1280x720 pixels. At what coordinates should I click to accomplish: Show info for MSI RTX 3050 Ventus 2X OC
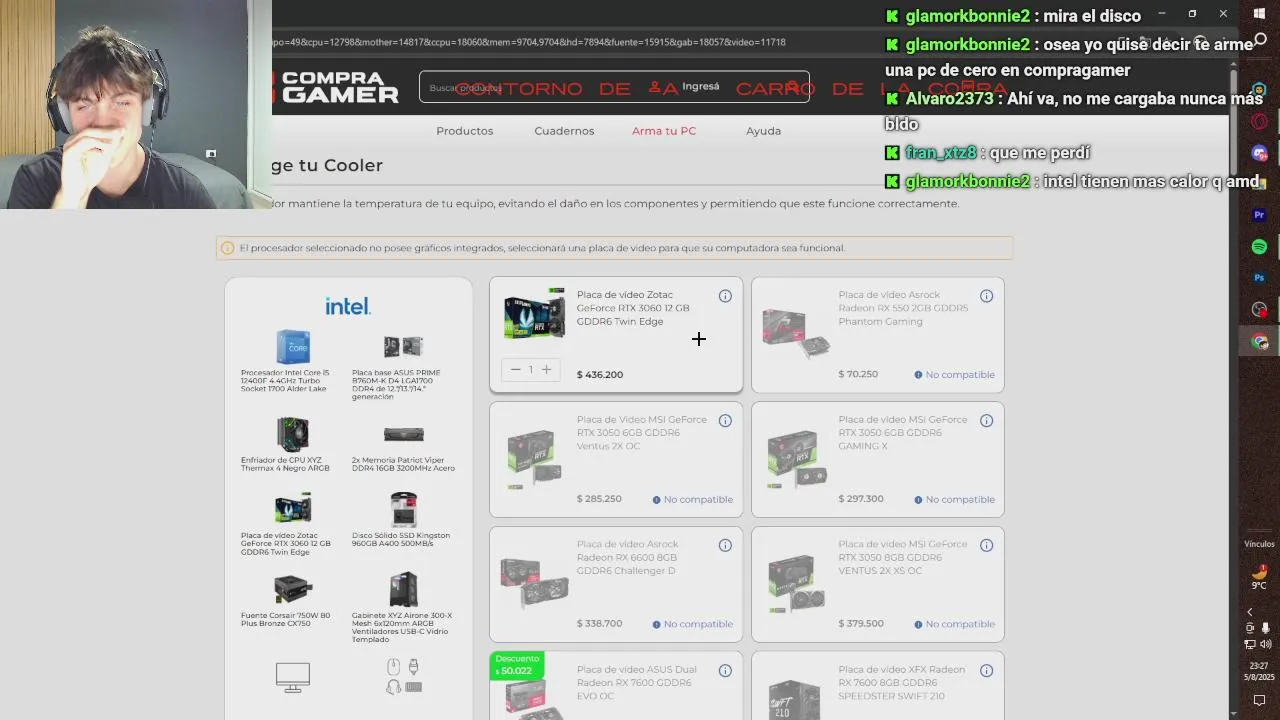pos(725,421)
